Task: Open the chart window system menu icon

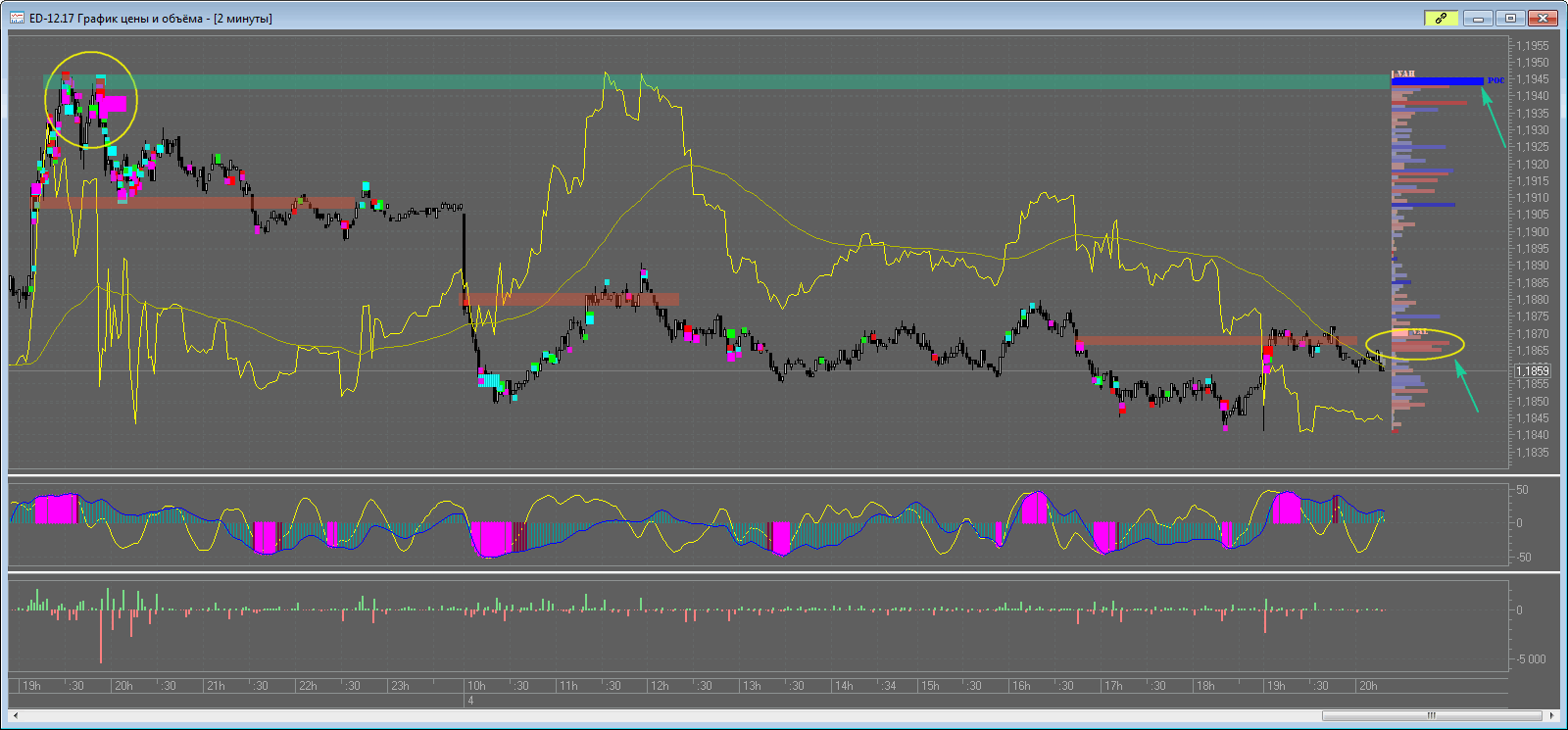Action: pos(17,18)
